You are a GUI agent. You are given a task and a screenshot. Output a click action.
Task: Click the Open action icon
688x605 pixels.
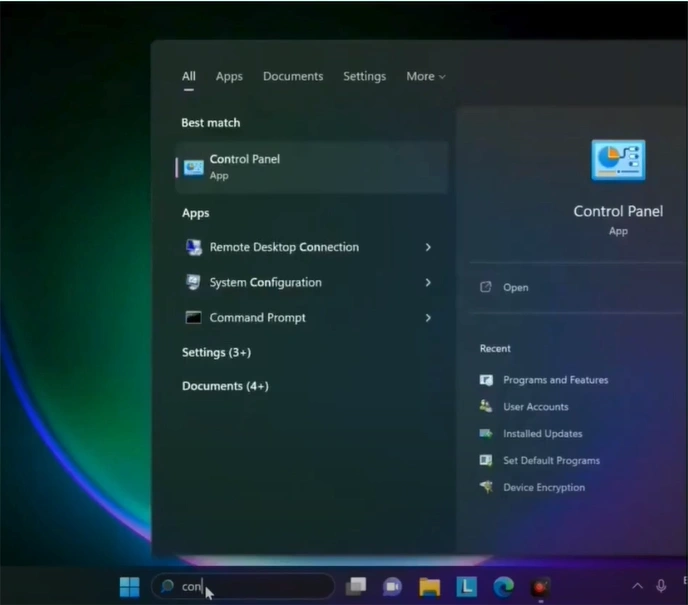tap(486, 287)
